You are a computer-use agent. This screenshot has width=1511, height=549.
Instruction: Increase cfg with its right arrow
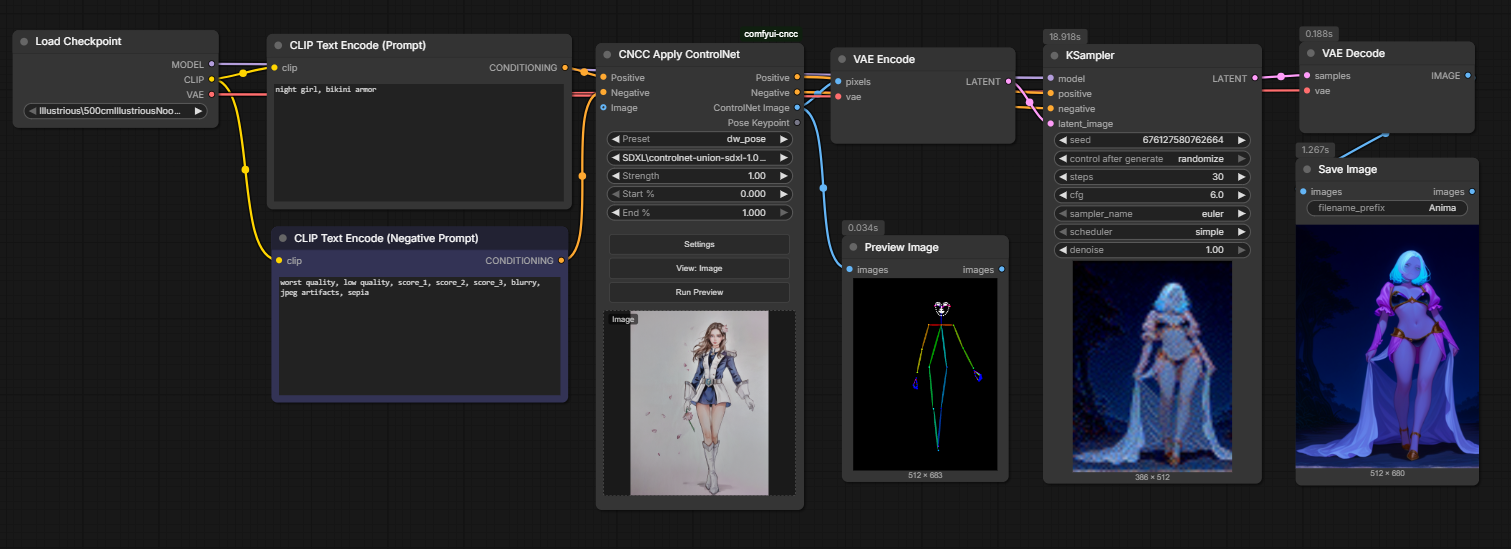click(1242, 195)
